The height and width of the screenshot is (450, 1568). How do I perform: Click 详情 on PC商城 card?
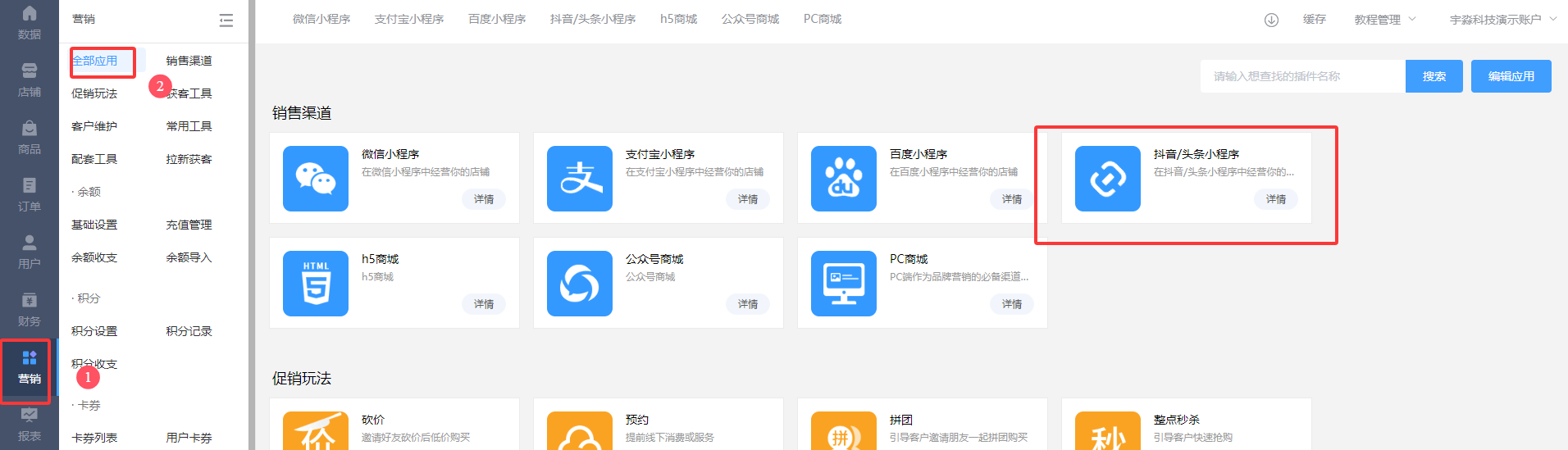coord(1012,304)
